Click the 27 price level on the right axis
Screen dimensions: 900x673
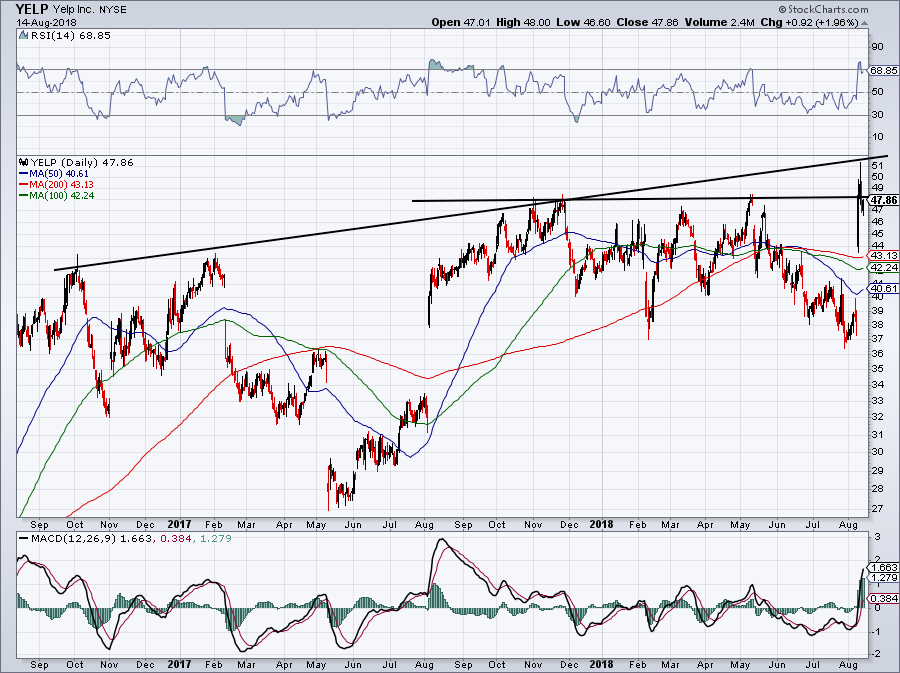click(x=878, y=508)
